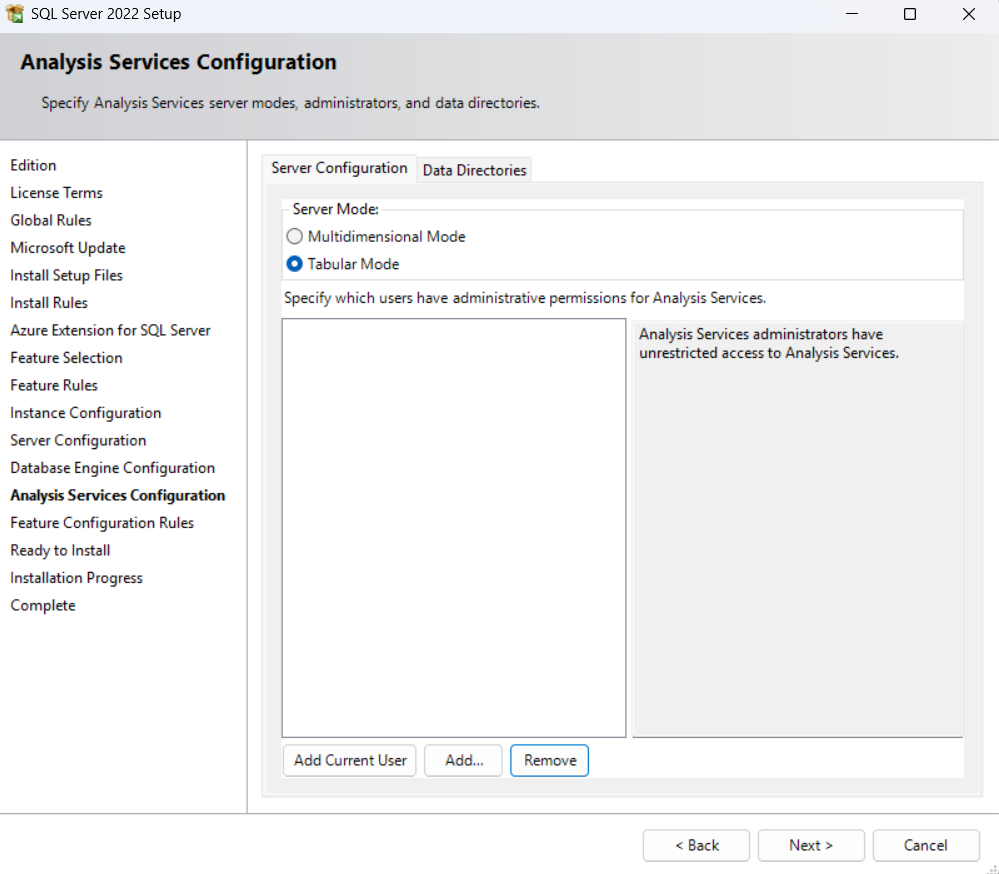The width and height of the screenshot is (999, 874).
Task: Select Multidimensional Mode radio button
Action: coord(294,237)
